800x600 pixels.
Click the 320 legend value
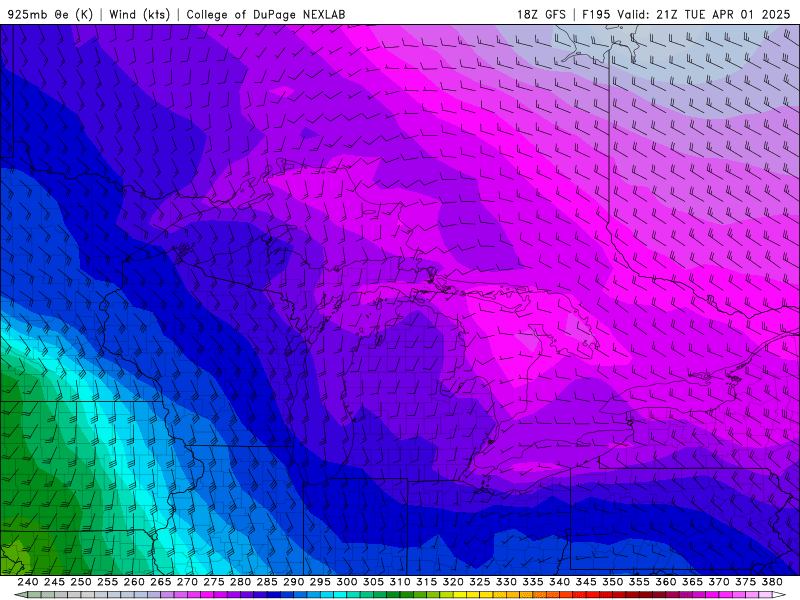[453, 582]
